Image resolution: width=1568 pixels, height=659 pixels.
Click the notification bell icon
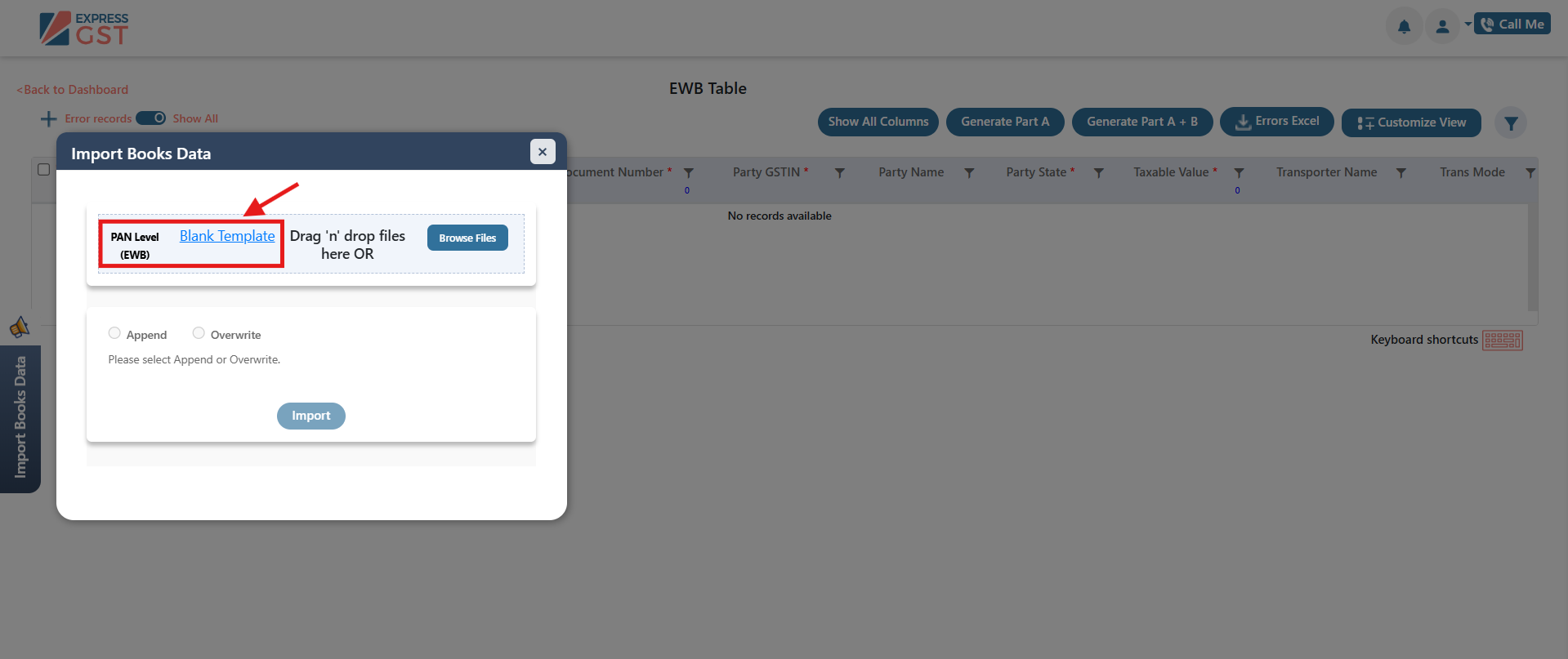1404,26
